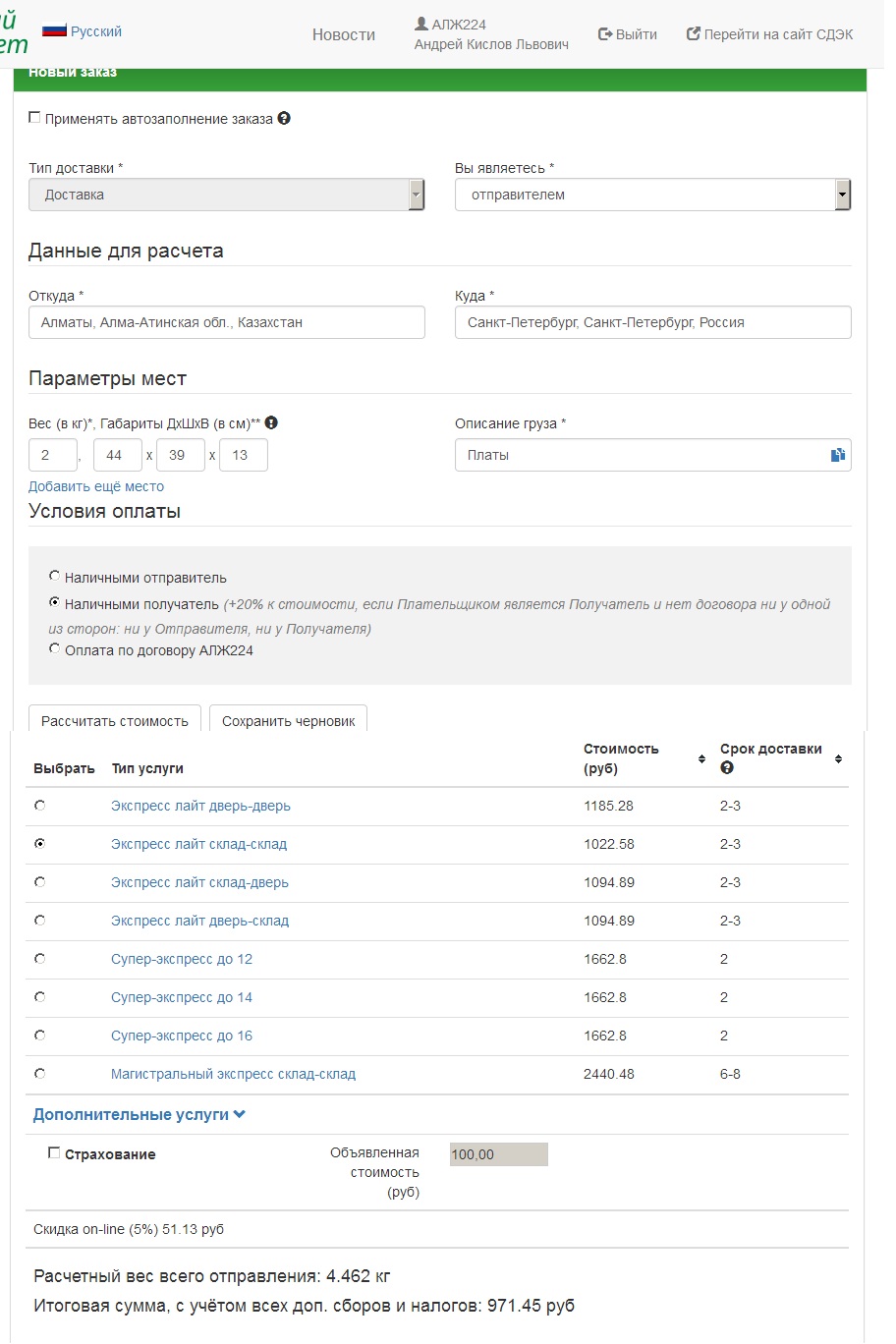Select Супер-экспресс до 12 radio button

[40, 959]
